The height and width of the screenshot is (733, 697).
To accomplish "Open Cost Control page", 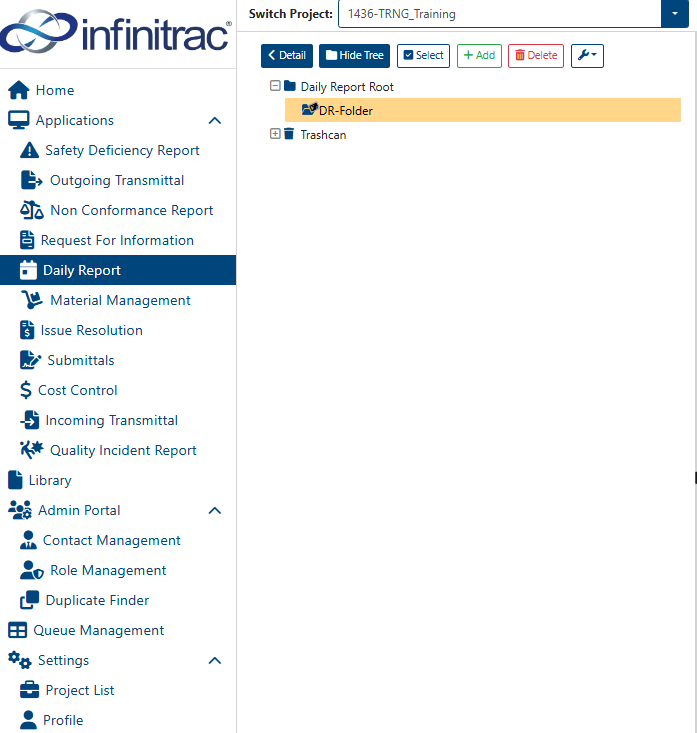I will [78, 390].
